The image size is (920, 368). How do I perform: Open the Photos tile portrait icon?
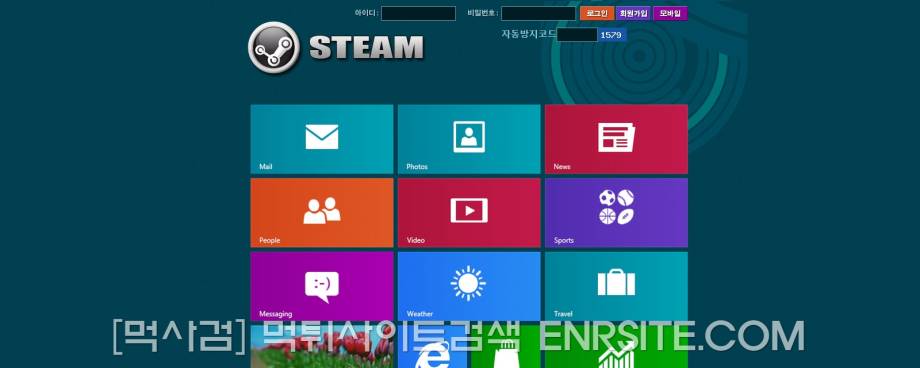[x=469, y=137]
